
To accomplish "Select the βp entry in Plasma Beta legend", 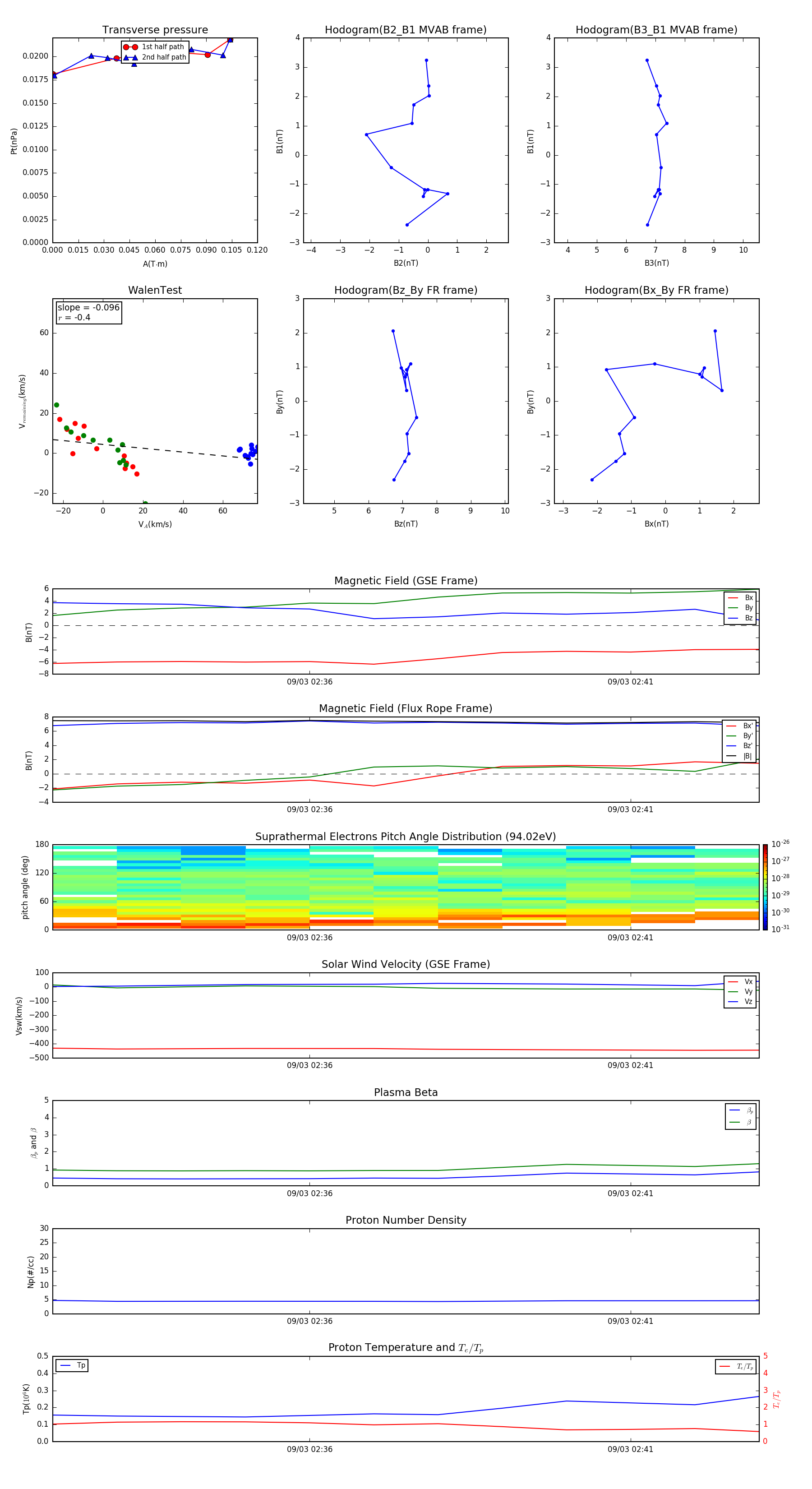I will pos(741,1110).
